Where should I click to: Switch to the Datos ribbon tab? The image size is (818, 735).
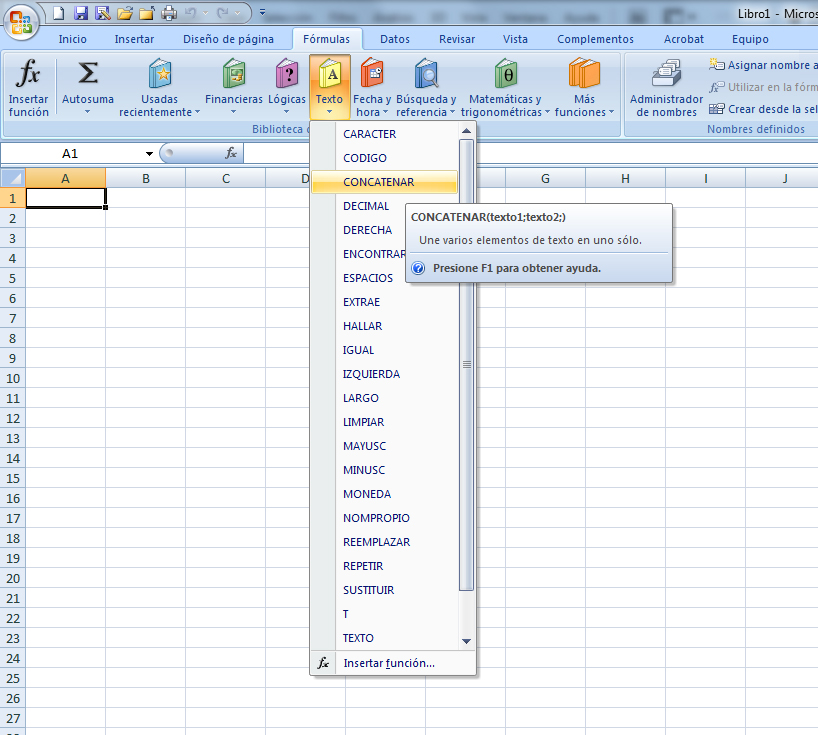click(394, 39)
